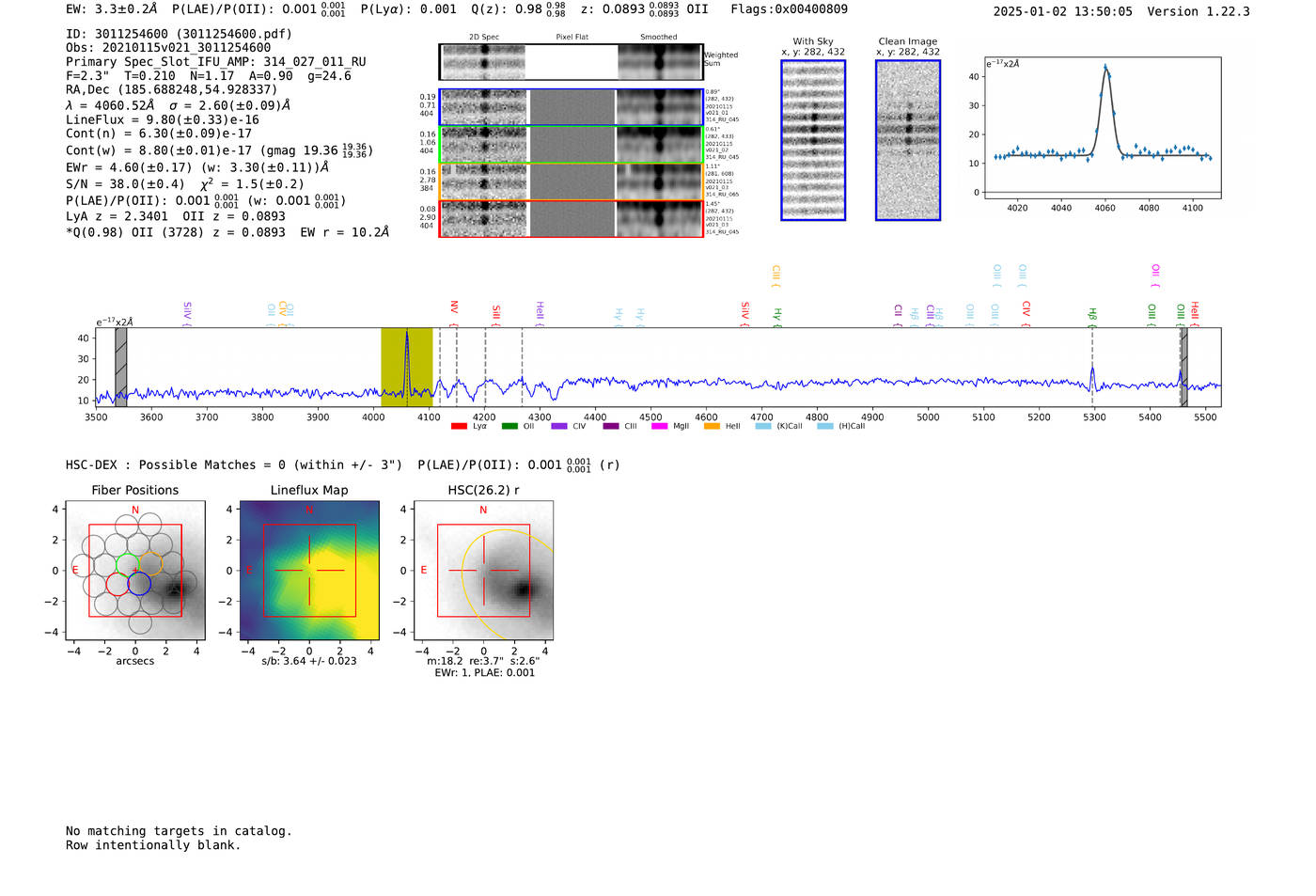This screenshot has height=896, width=1316.
Task: Click the Cont(w) gmag 19.36 line
Action: pos(220,149)
